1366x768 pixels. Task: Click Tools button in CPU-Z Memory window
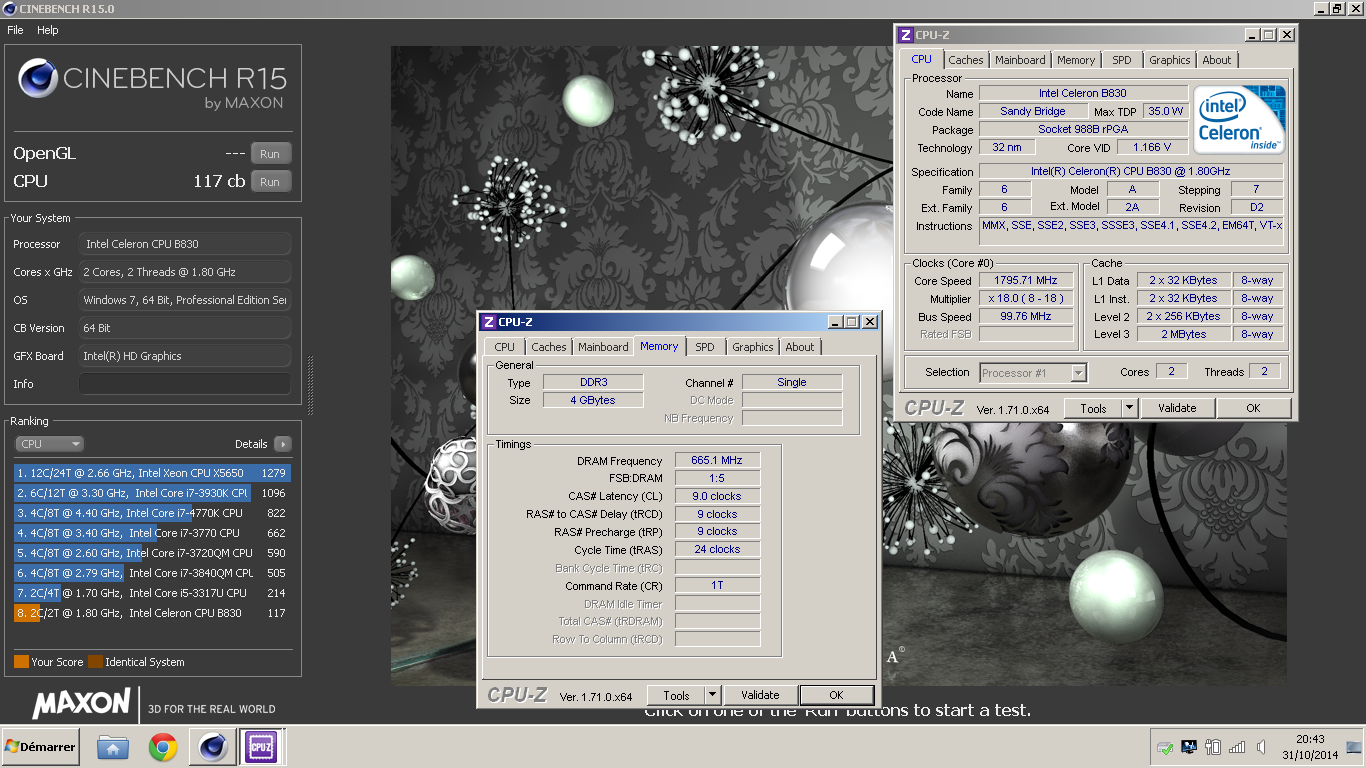click(676, 695)
